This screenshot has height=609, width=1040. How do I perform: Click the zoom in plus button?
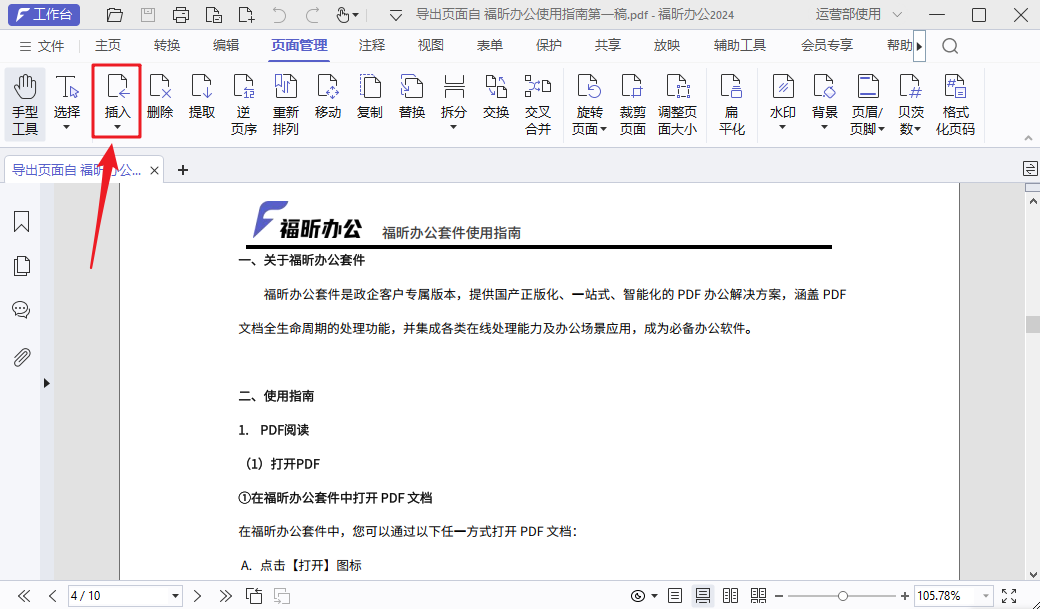(904, 596)
